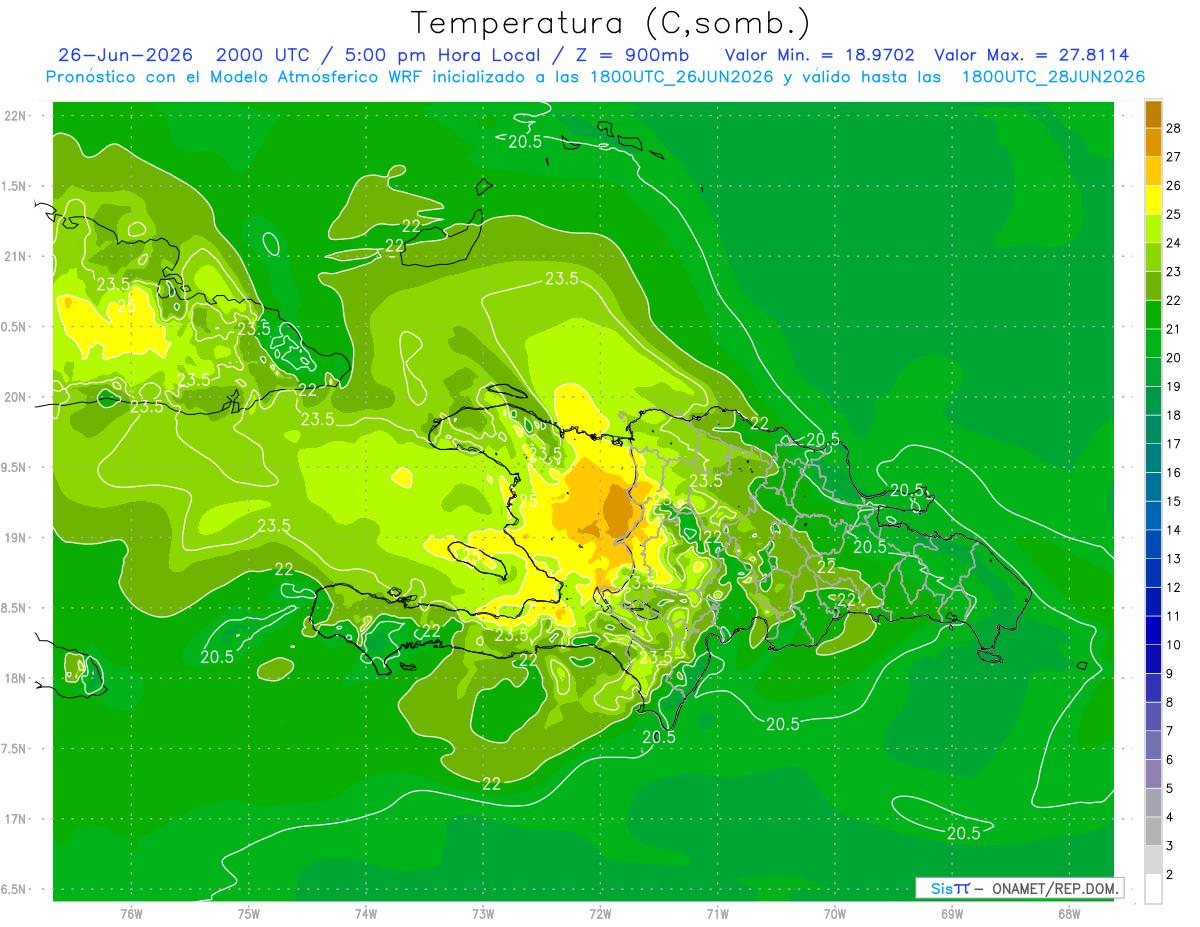Pick the lime swatch between scale labels 23 and 24
This screenshot has height=927, width=1200.
point(1153,257)
